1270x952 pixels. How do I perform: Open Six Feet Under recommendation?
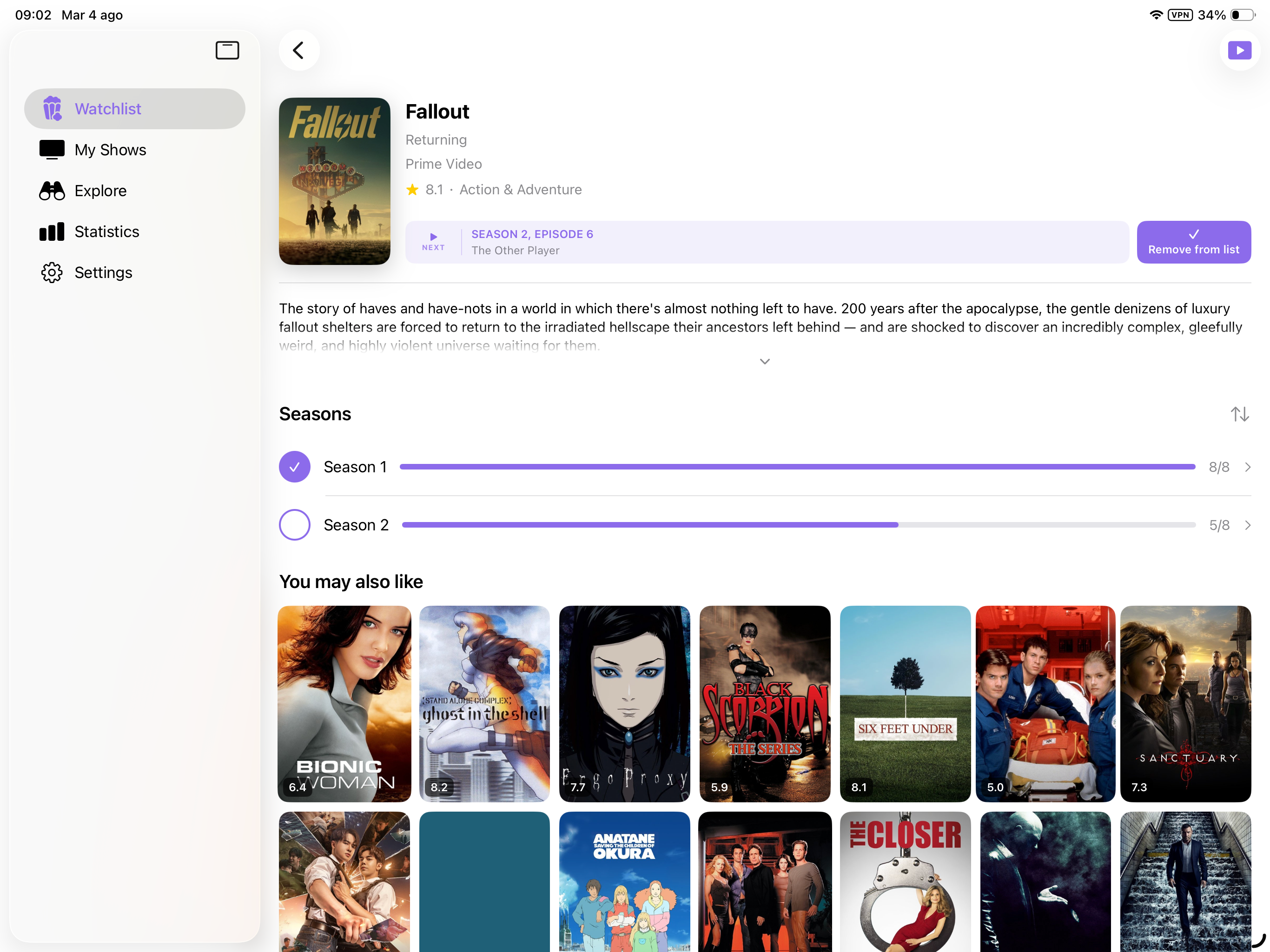(905, 703)
